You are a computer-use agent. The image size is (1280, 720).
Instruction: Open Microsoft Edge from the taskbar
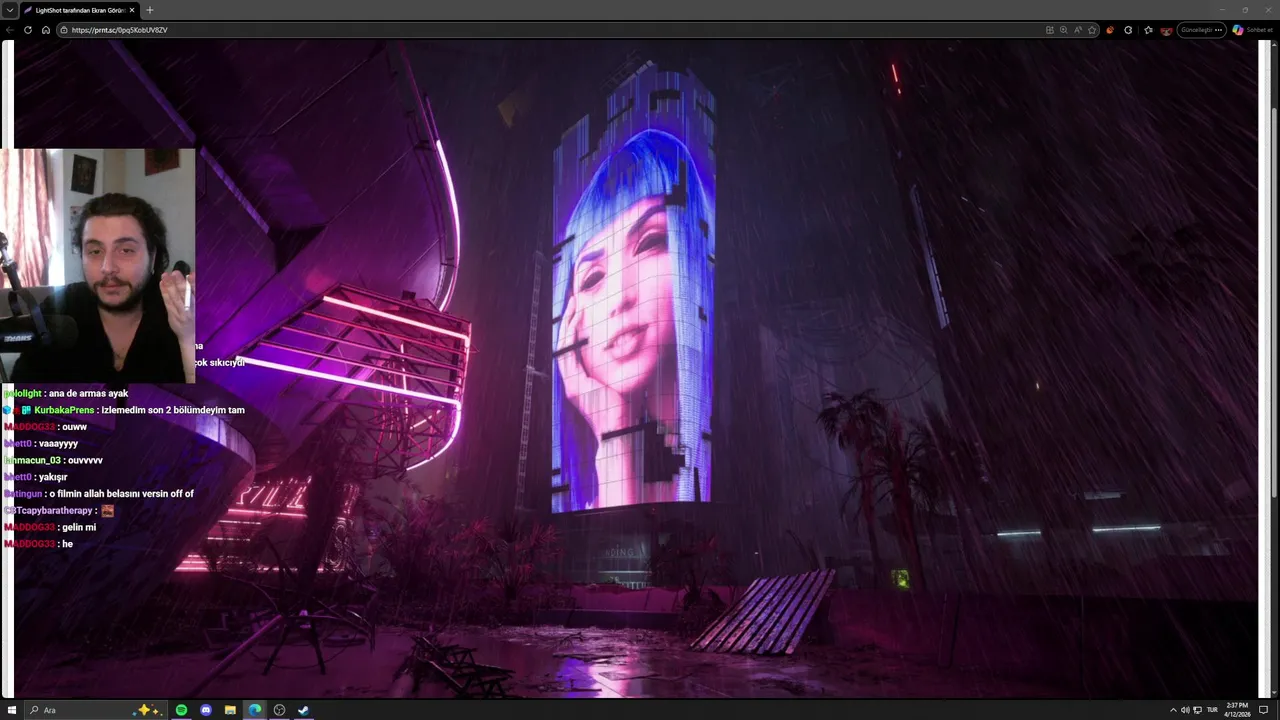255,710
